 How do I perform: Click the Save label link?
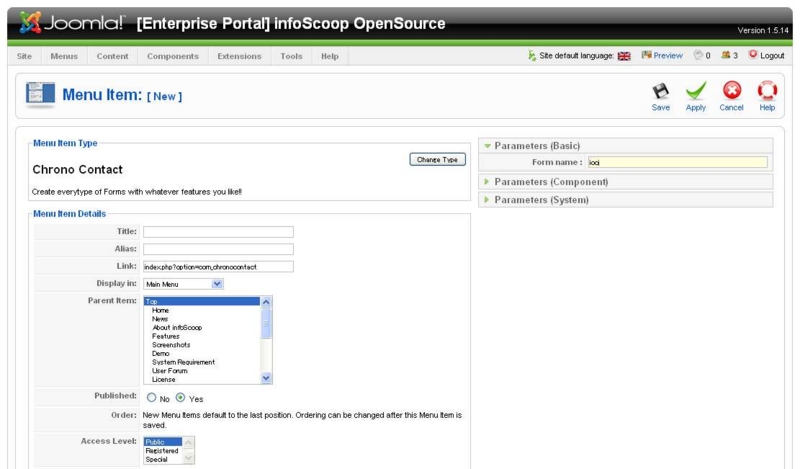click(661, 108)
